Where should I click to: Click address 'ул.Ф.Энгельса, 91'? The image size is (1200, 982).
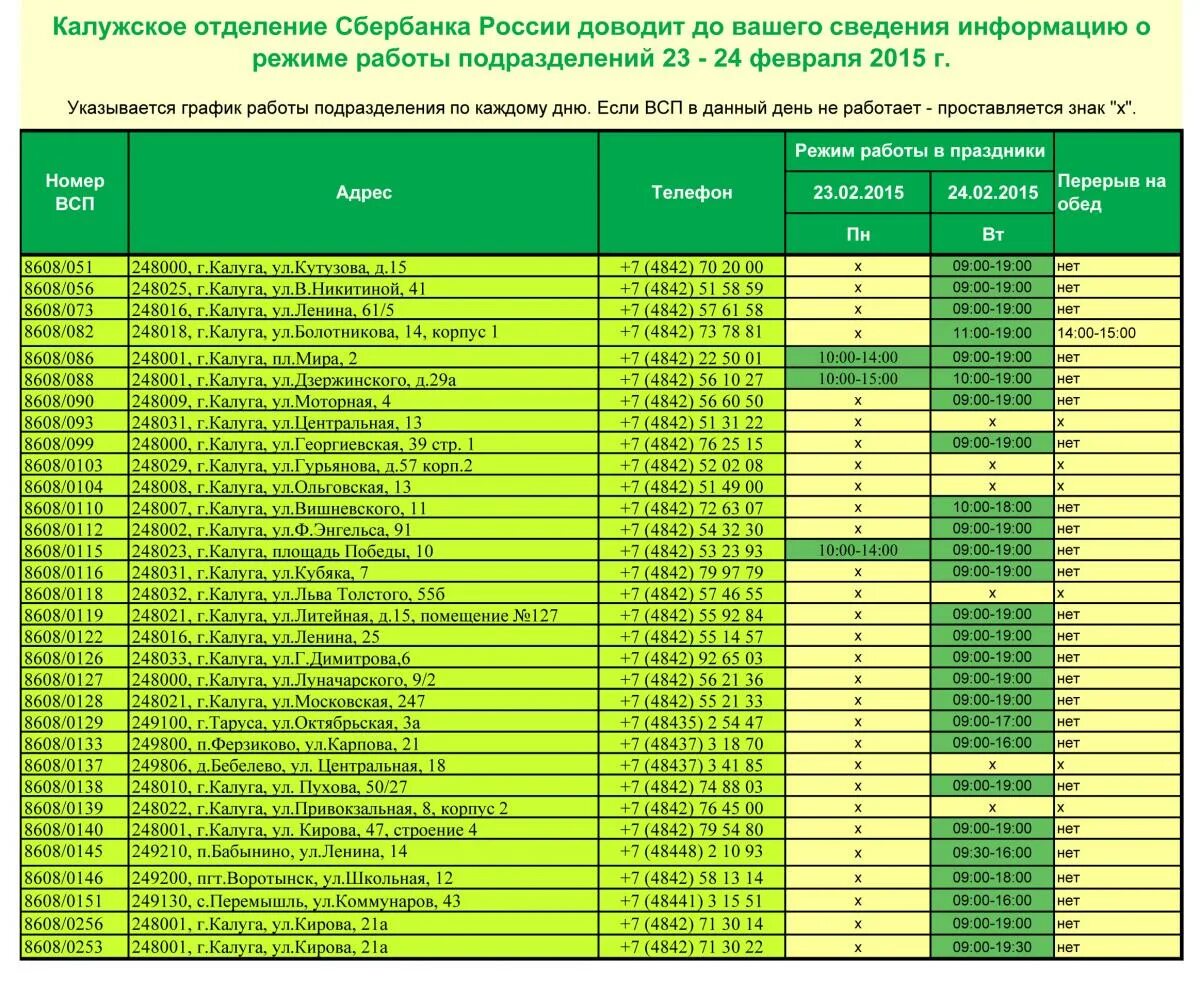coord(341,530)
